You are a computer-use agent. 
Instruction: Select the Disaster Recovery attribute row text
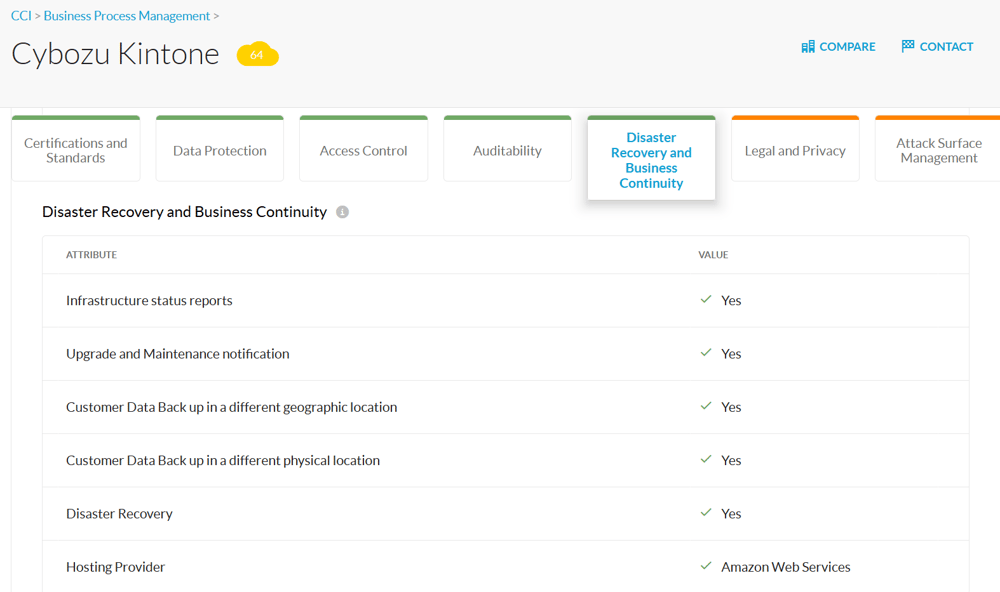119,514
